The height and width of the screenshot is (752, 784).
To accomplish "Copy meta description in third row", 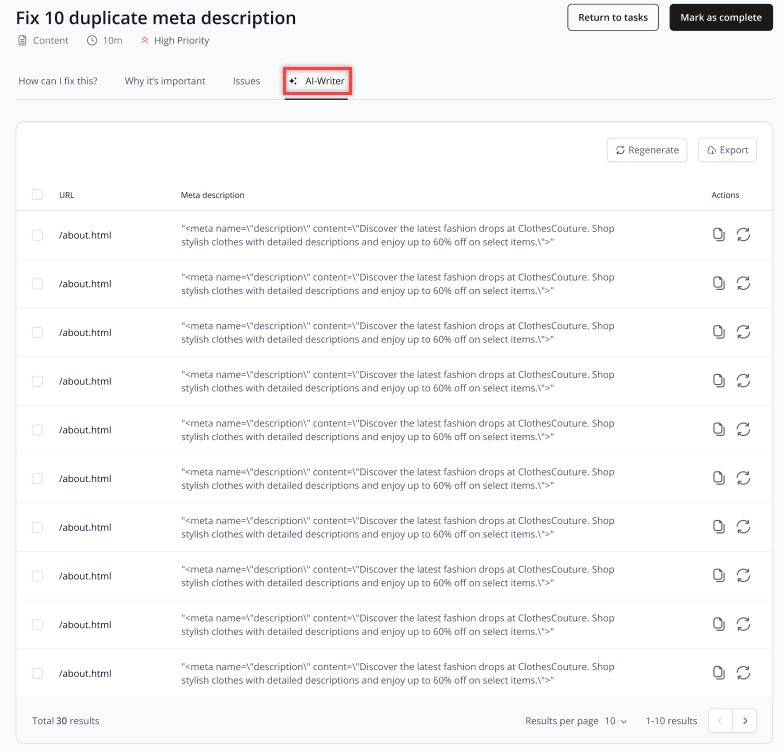I will coord(718,332).
